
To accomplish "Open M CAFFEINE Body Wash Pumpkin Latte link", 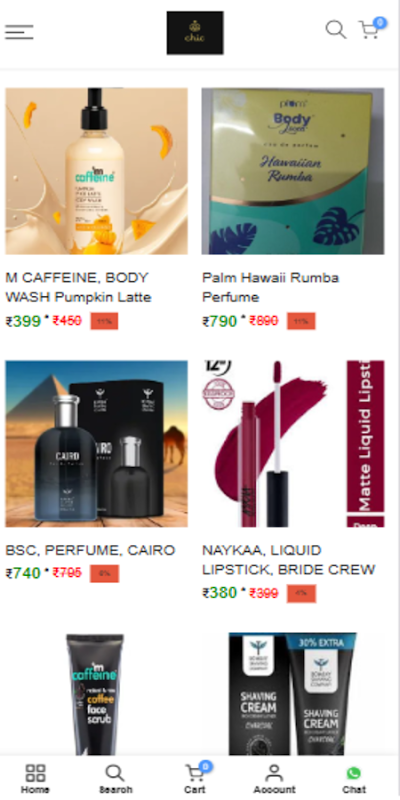I will 79,287.
